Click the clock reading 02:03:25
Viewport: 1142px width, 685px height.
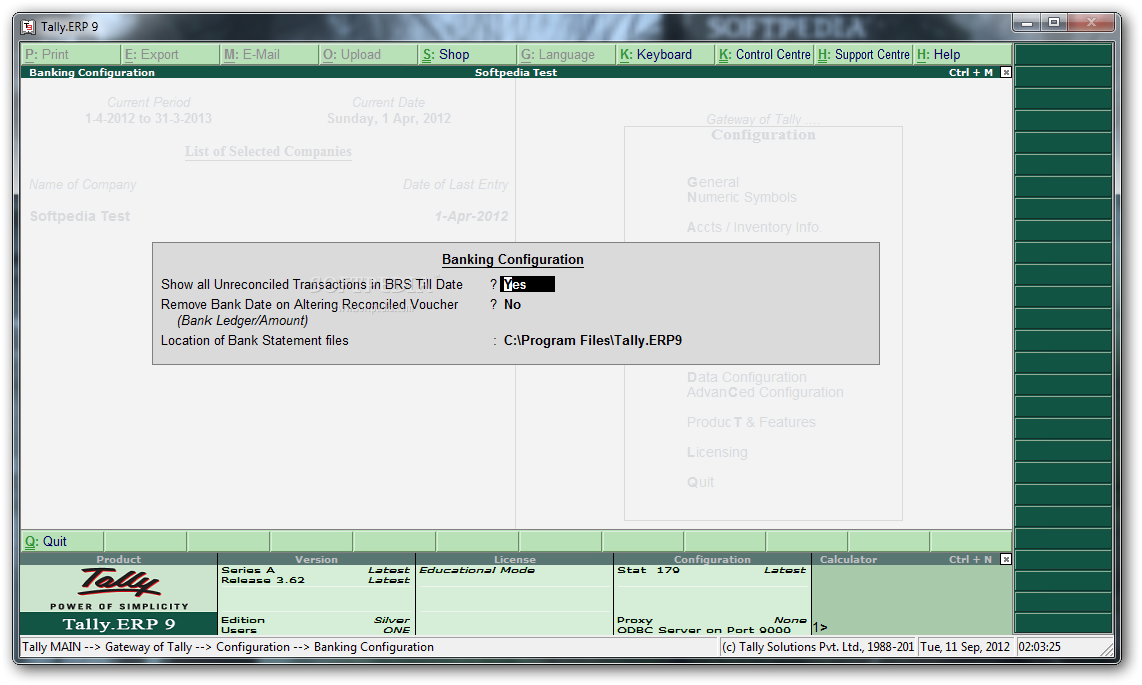1039,646
